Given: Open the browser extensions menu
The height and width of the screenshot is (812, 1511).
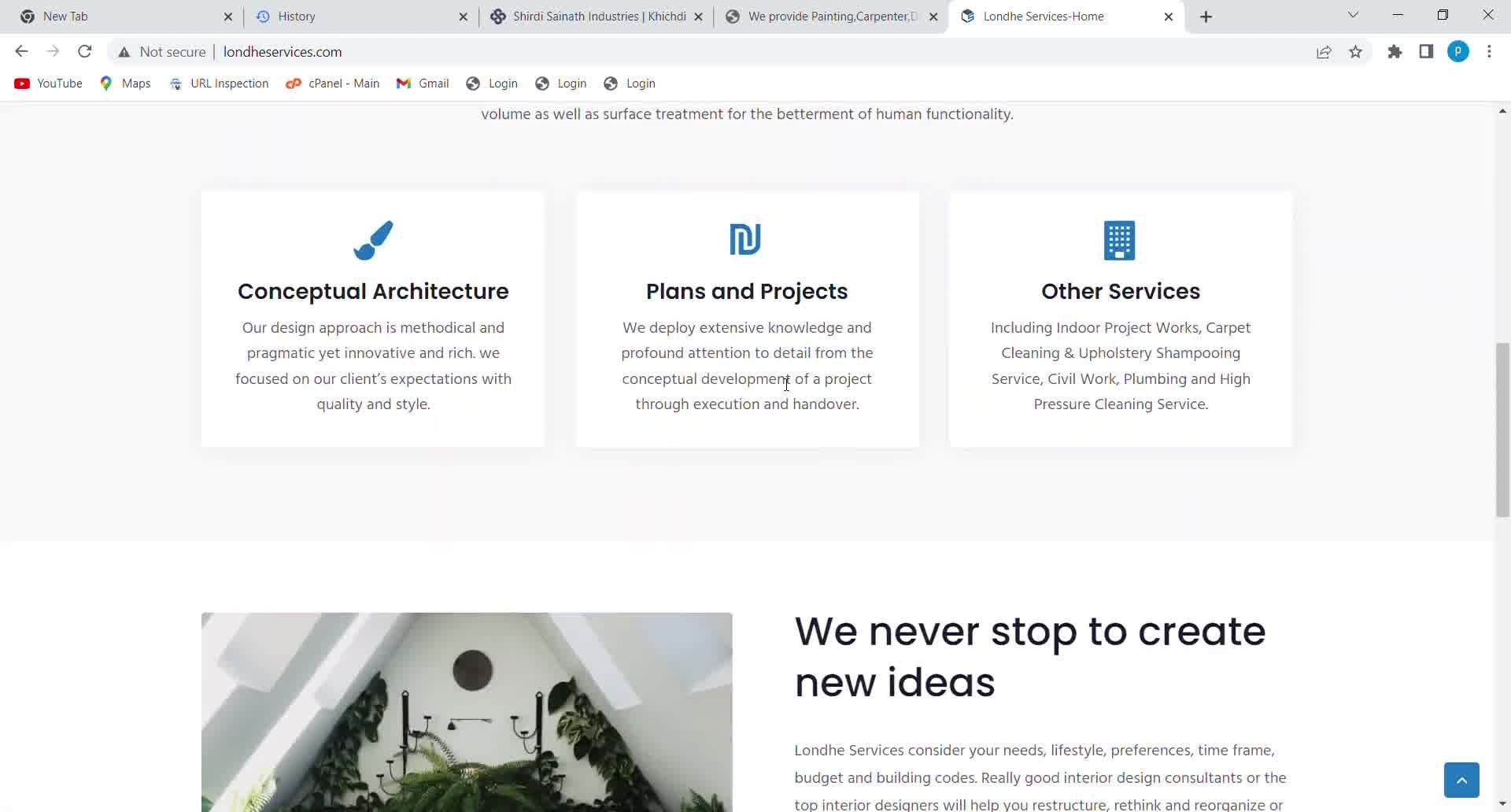Looking at the screenshot, I should 1395,51.
